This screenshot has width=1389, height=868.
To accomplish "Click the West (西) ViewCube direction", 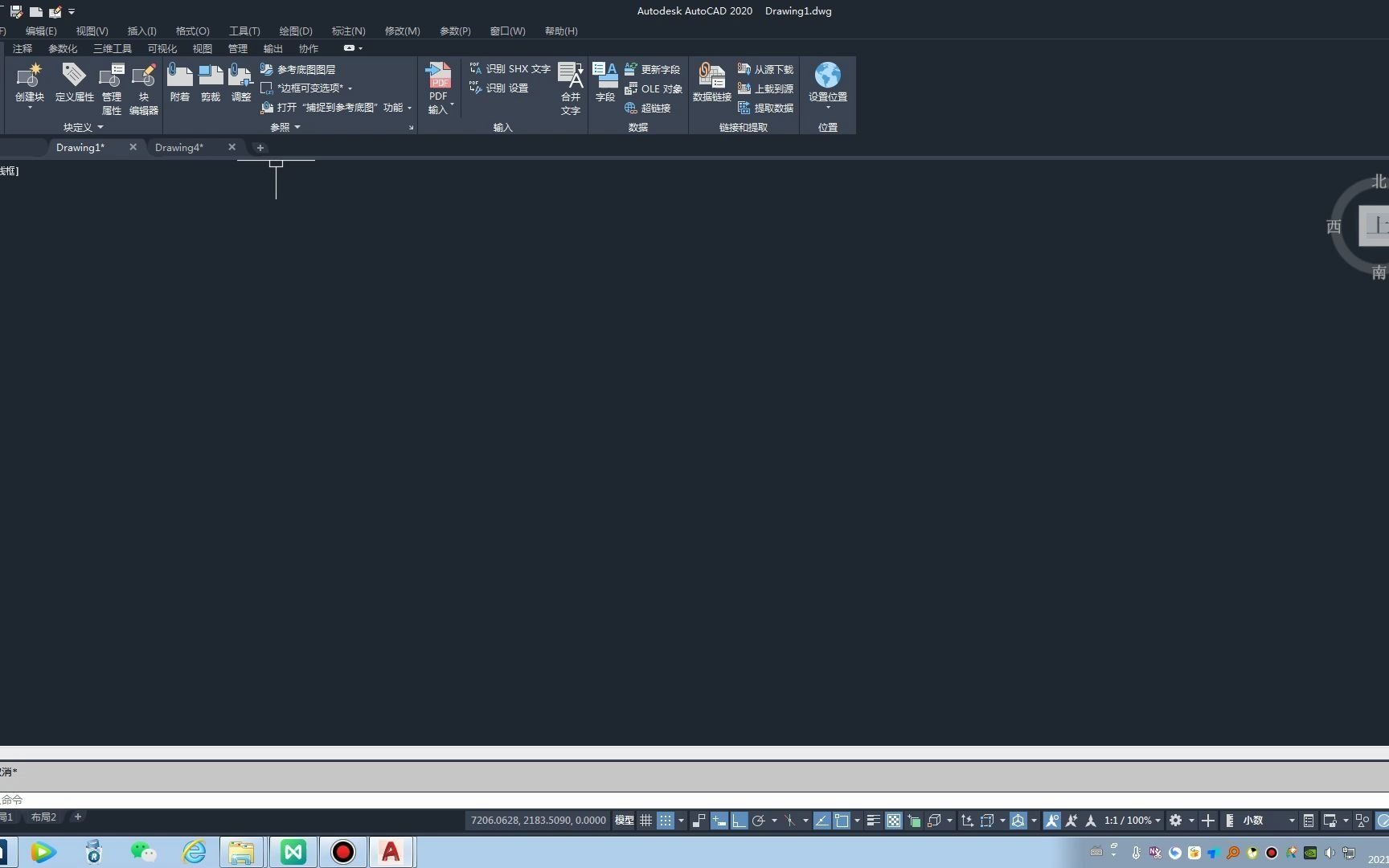I will tap(1334, 227).
